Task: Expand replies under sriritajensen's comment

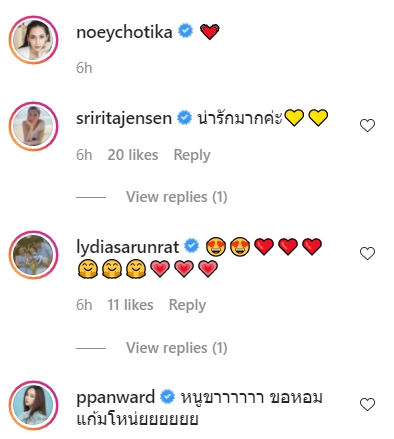Action: (x=177, y=197)
